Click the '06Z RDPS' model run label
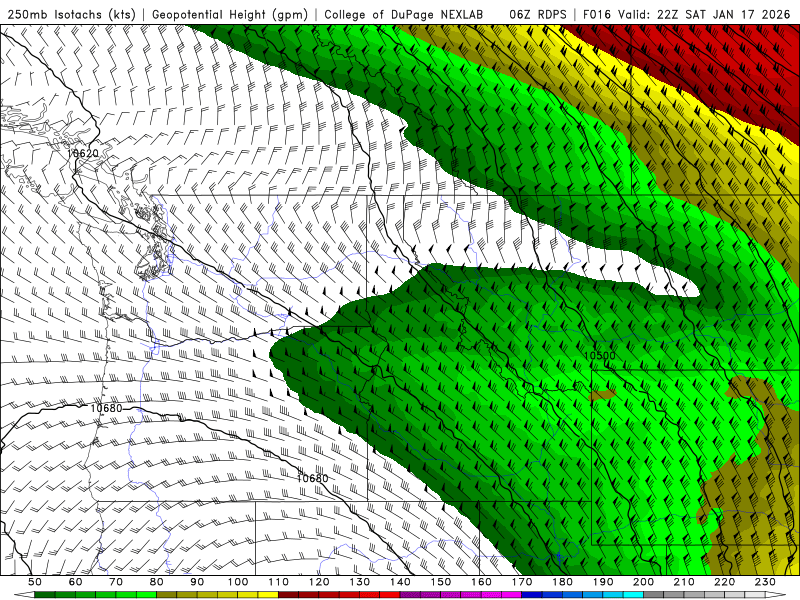The height and width of the screenshot is (600, 800). pyautogui.click(x=537, y=15)
